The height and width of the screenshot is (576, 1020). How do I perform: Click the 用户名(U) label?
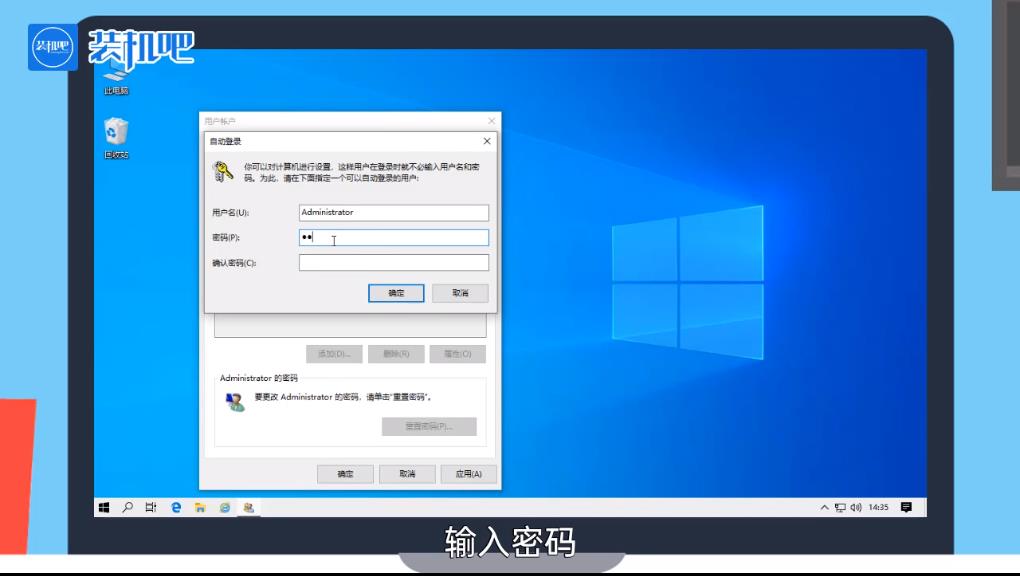pyautogui.click(x=230, y=213)
